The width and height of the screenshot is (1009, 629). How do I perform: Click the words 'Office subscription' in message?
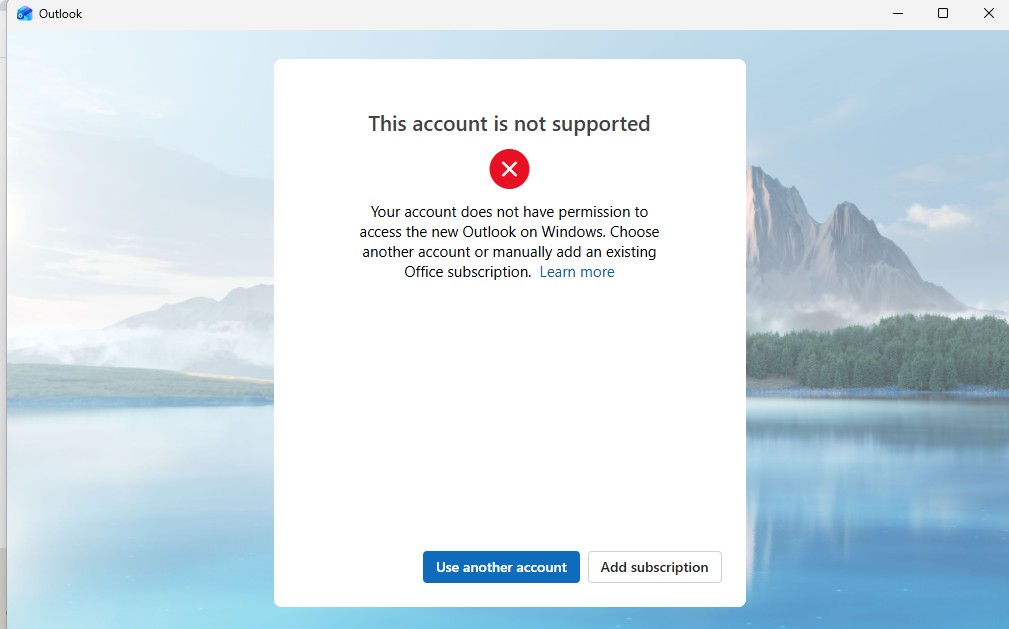pos(467,272)
